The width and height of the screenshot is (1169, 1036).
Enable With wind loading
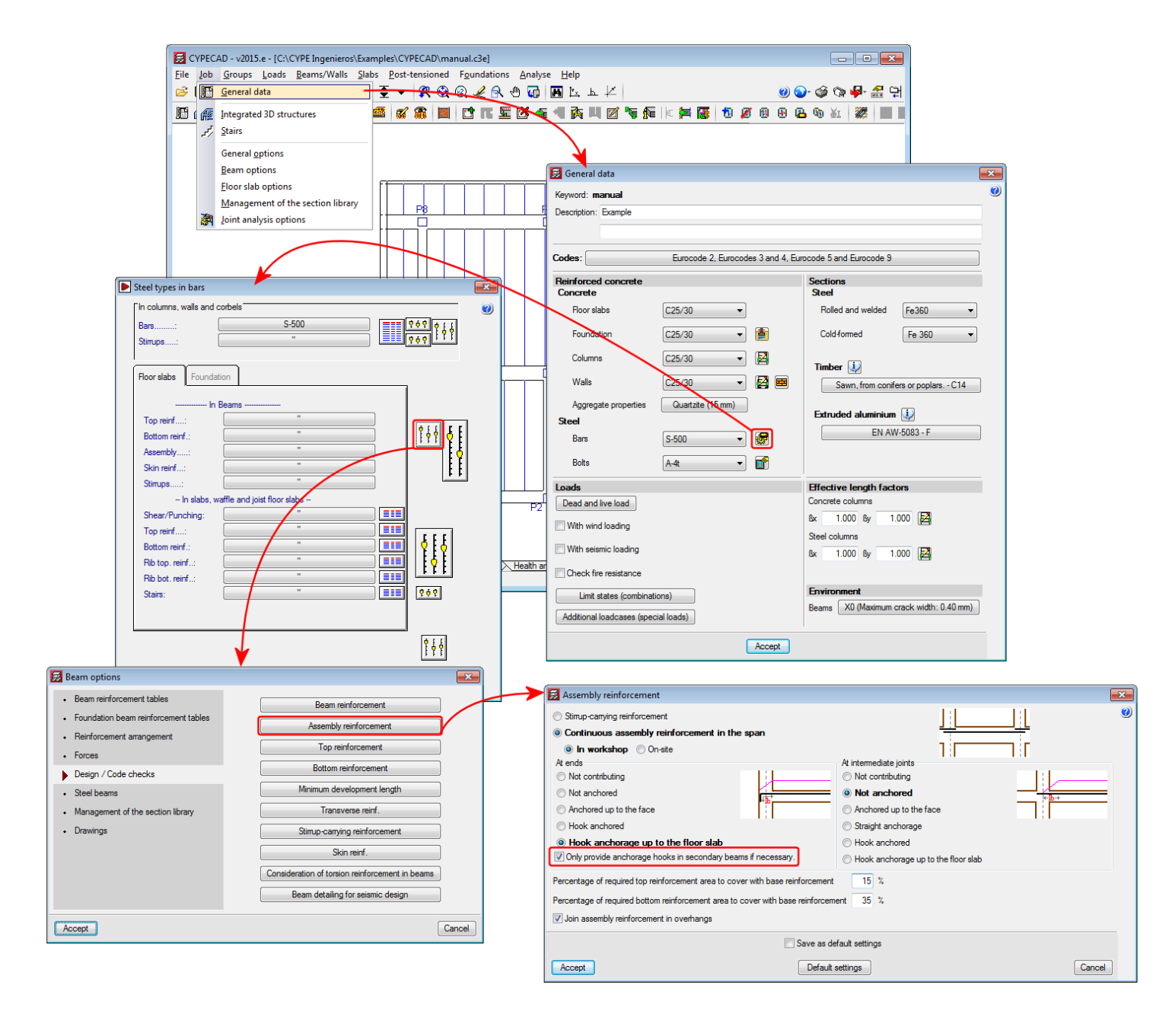560,525
